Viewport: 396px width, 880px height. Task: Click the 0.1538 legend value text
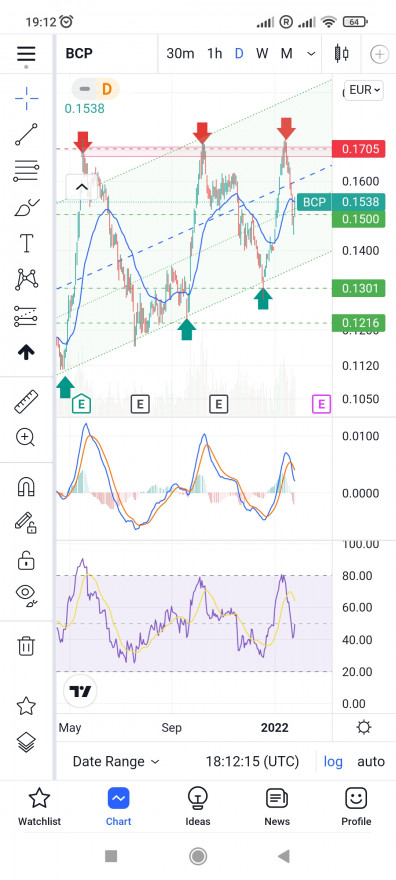(x=85, y=109)
